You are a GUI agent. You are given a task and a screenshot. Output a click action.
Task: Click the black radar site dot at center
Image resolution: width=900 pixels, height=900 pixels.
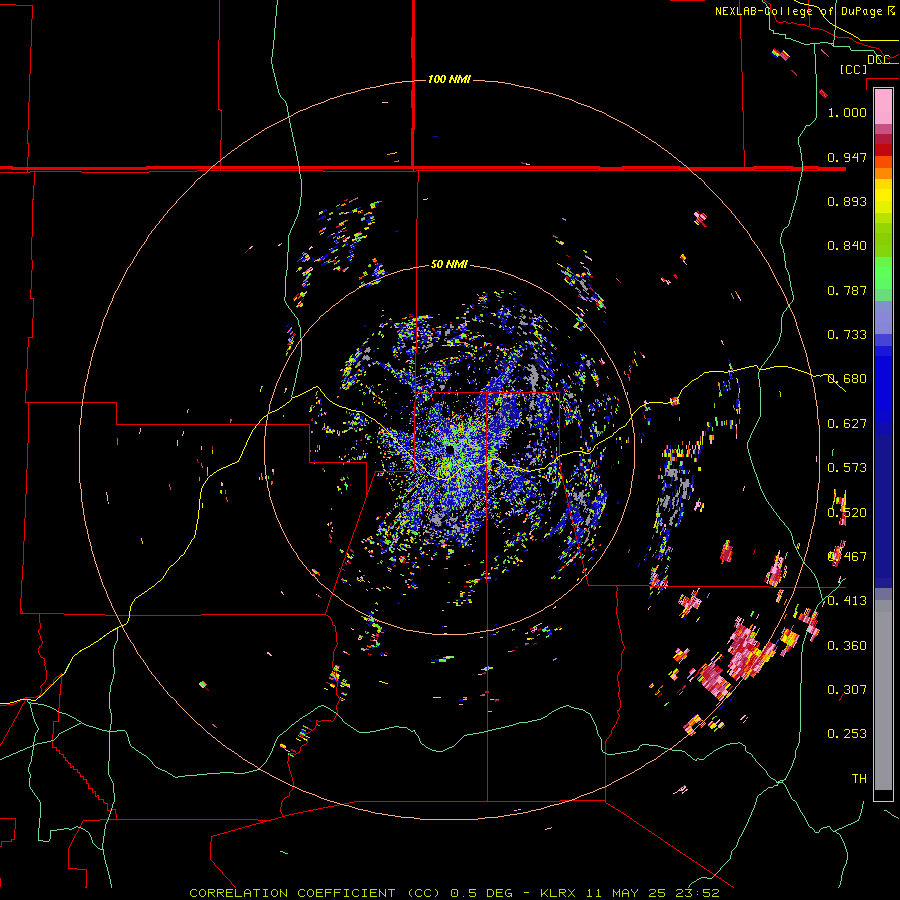pos(449,449)
